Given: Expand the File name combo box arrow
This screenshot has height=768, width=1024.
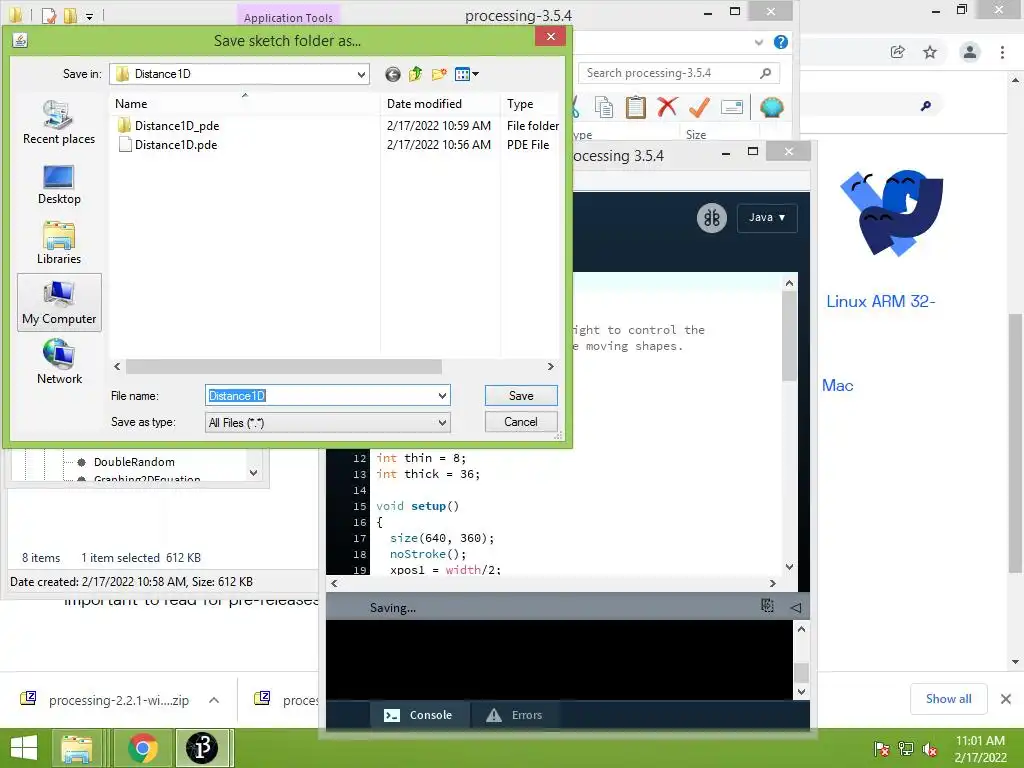Looking at the screenshot, I should (x=442, y=396).
